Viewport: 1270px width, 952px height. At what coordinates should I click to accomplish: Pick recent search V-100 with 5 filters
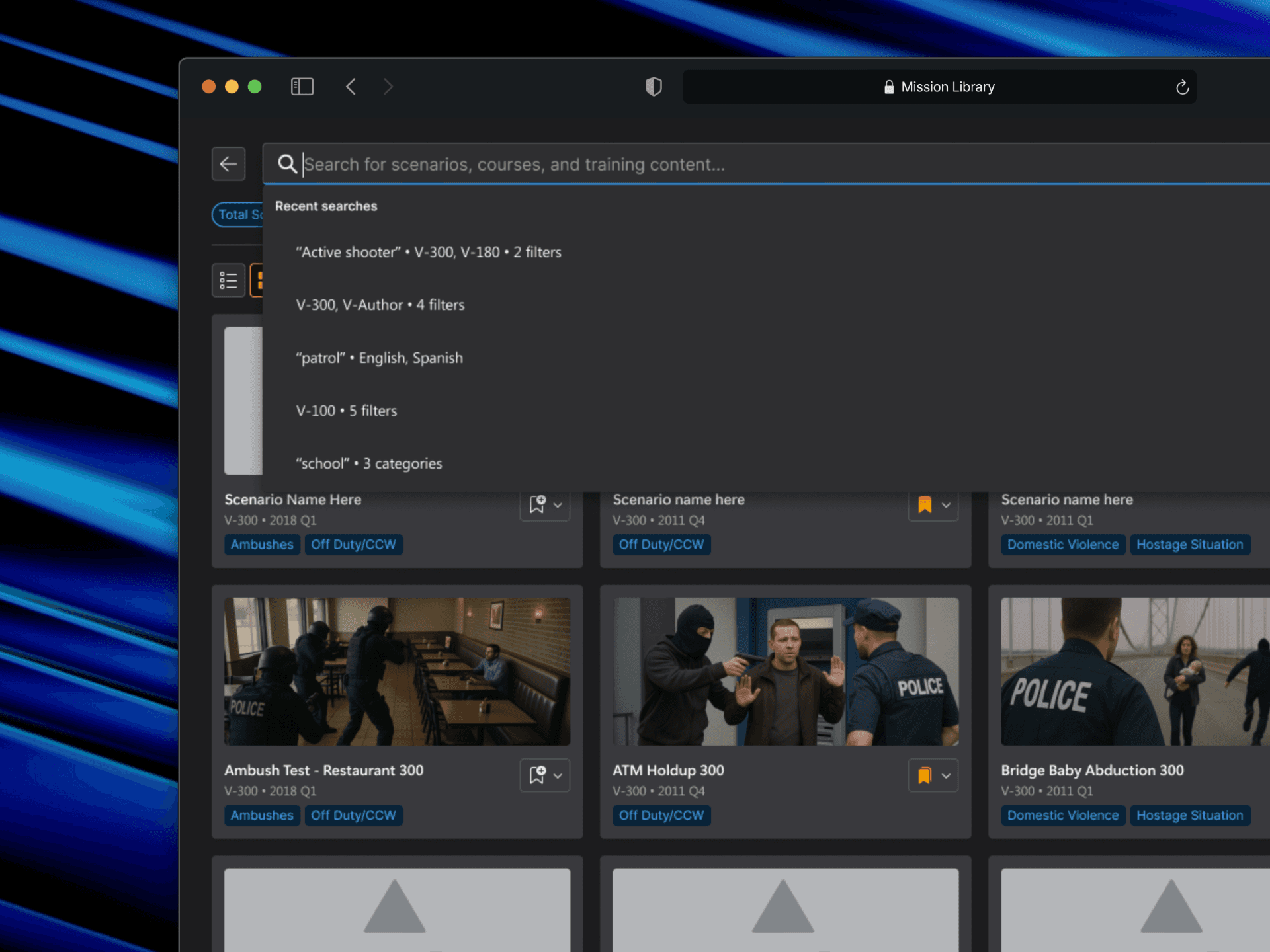click(x=346, y=411)
